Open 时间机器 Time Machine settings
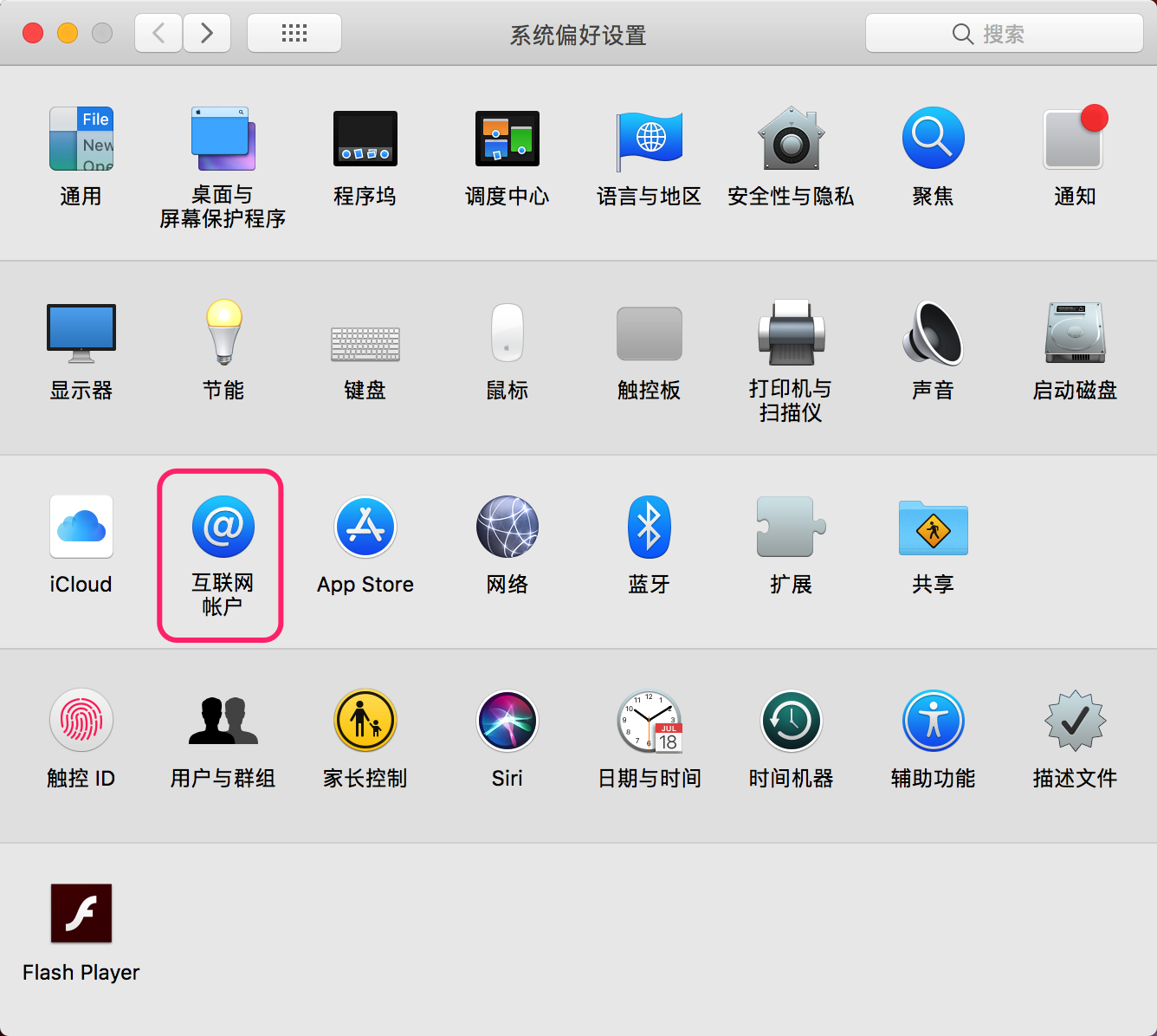The width and height of the screenshot is (1157, 1036). [791, 722]
